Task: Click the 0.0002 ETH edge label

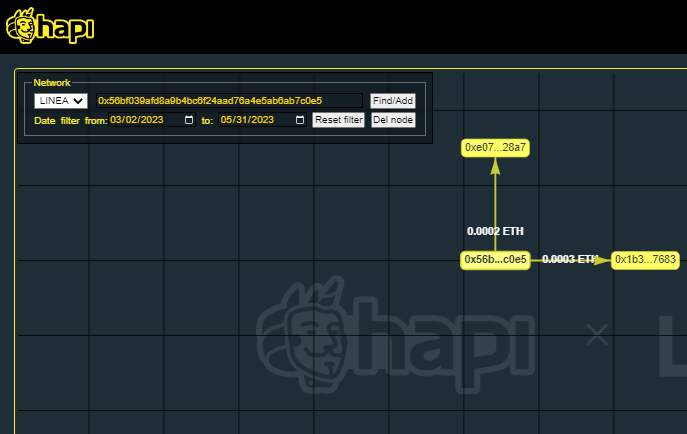Action: click(495, 231)
